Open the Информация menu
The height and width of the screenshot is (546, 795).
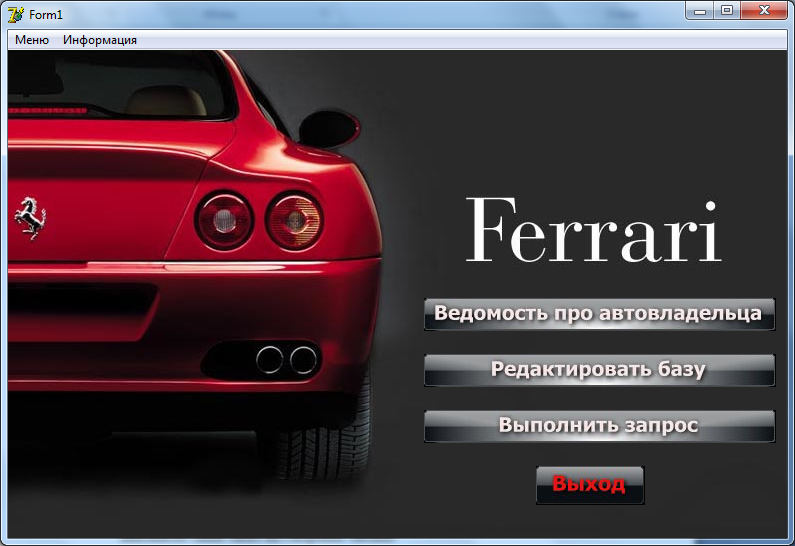point(100,40)
